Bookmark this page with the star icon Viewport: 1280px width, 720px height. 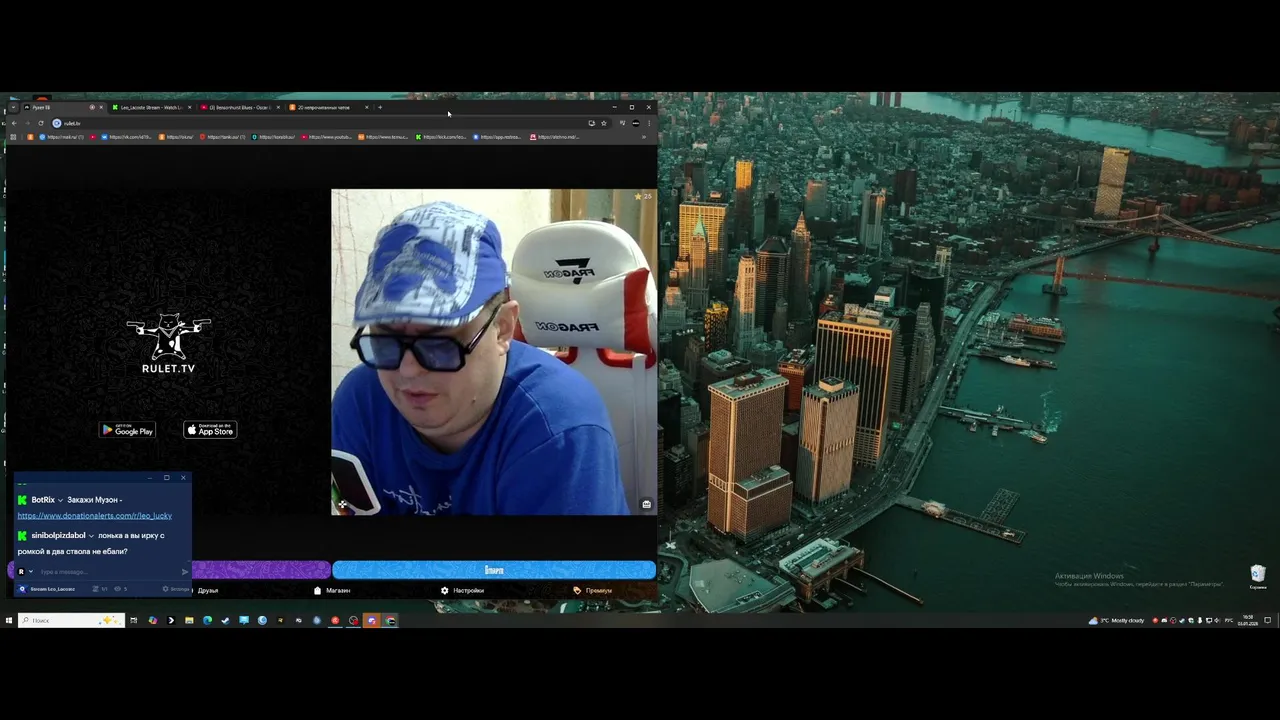pos(604,123)
